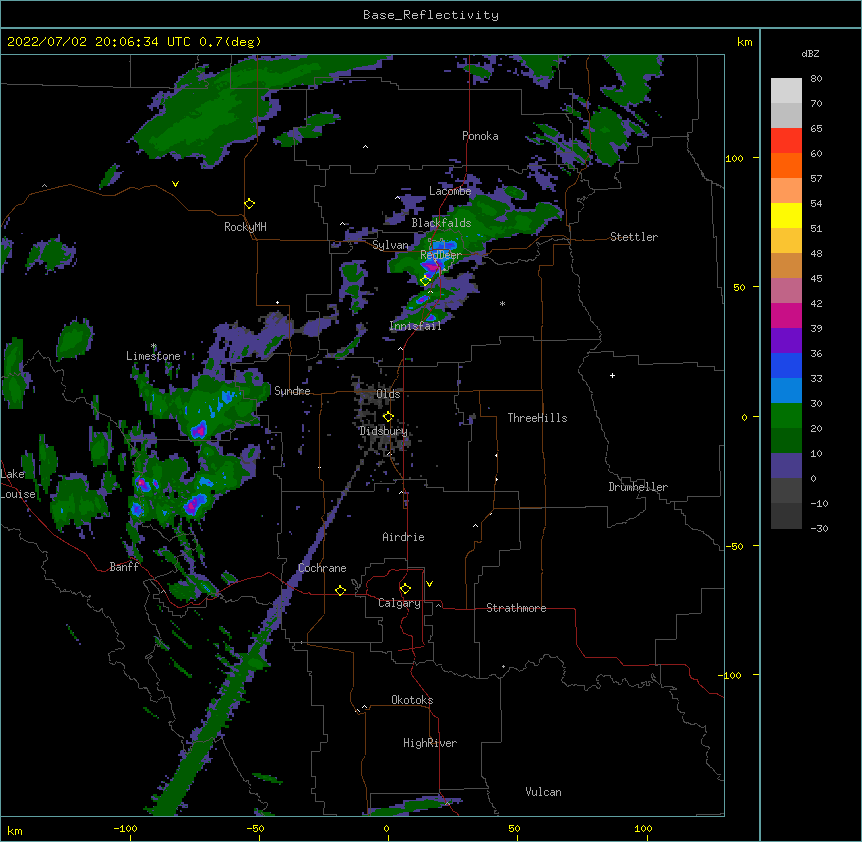
Task: Click the dBZ legend heading
Action: (x=810, y=54)
